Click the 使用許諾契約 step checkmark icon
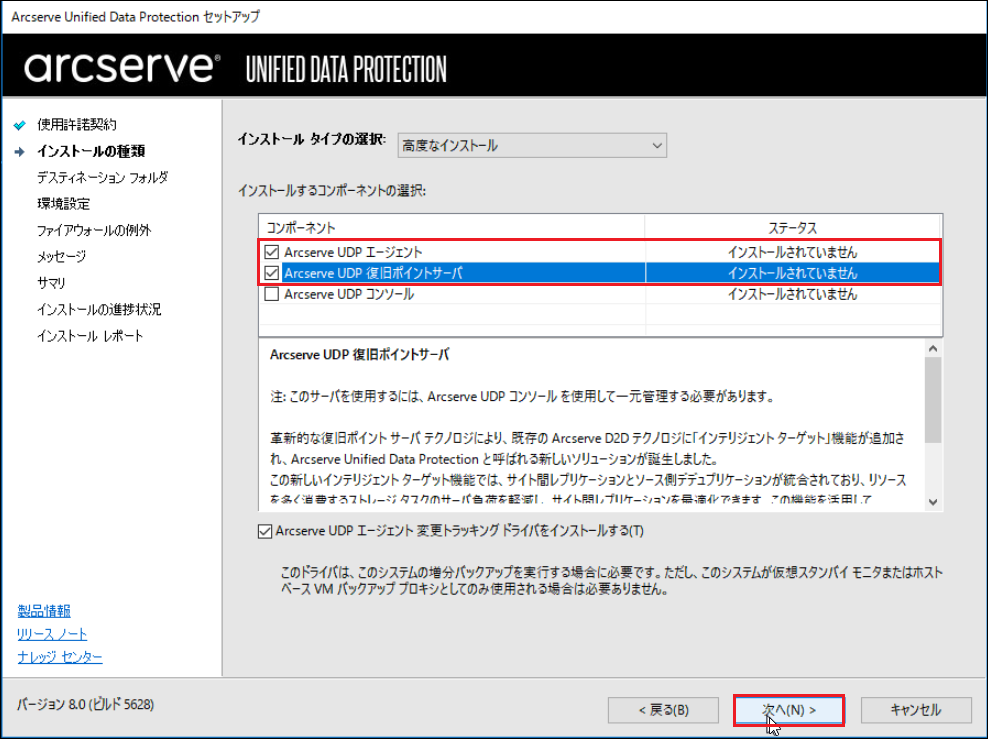The height and width of the screenshot is (739, 988). tap(20, 125)
